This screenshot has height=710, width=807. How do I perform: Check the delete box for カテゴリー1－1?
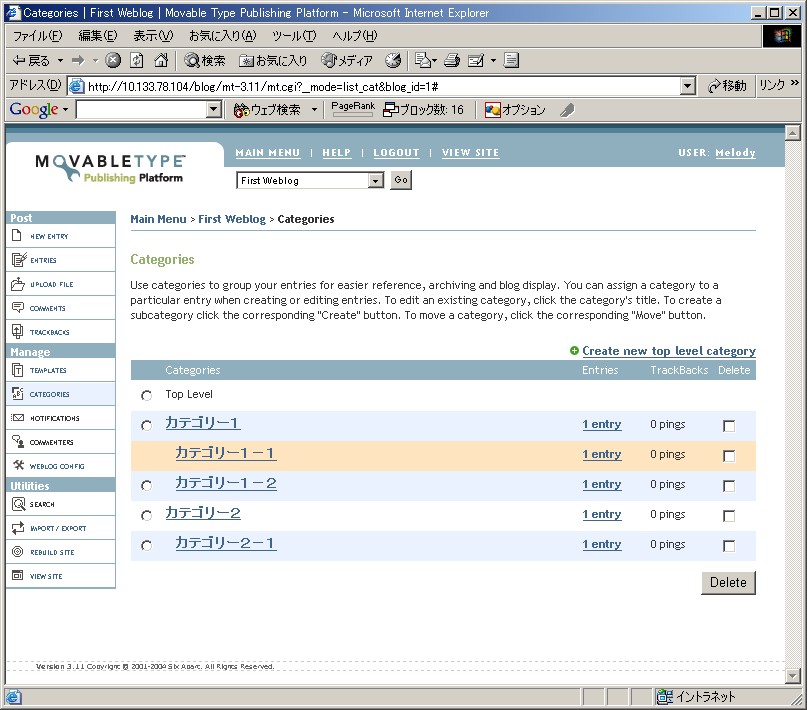[729, 455]
